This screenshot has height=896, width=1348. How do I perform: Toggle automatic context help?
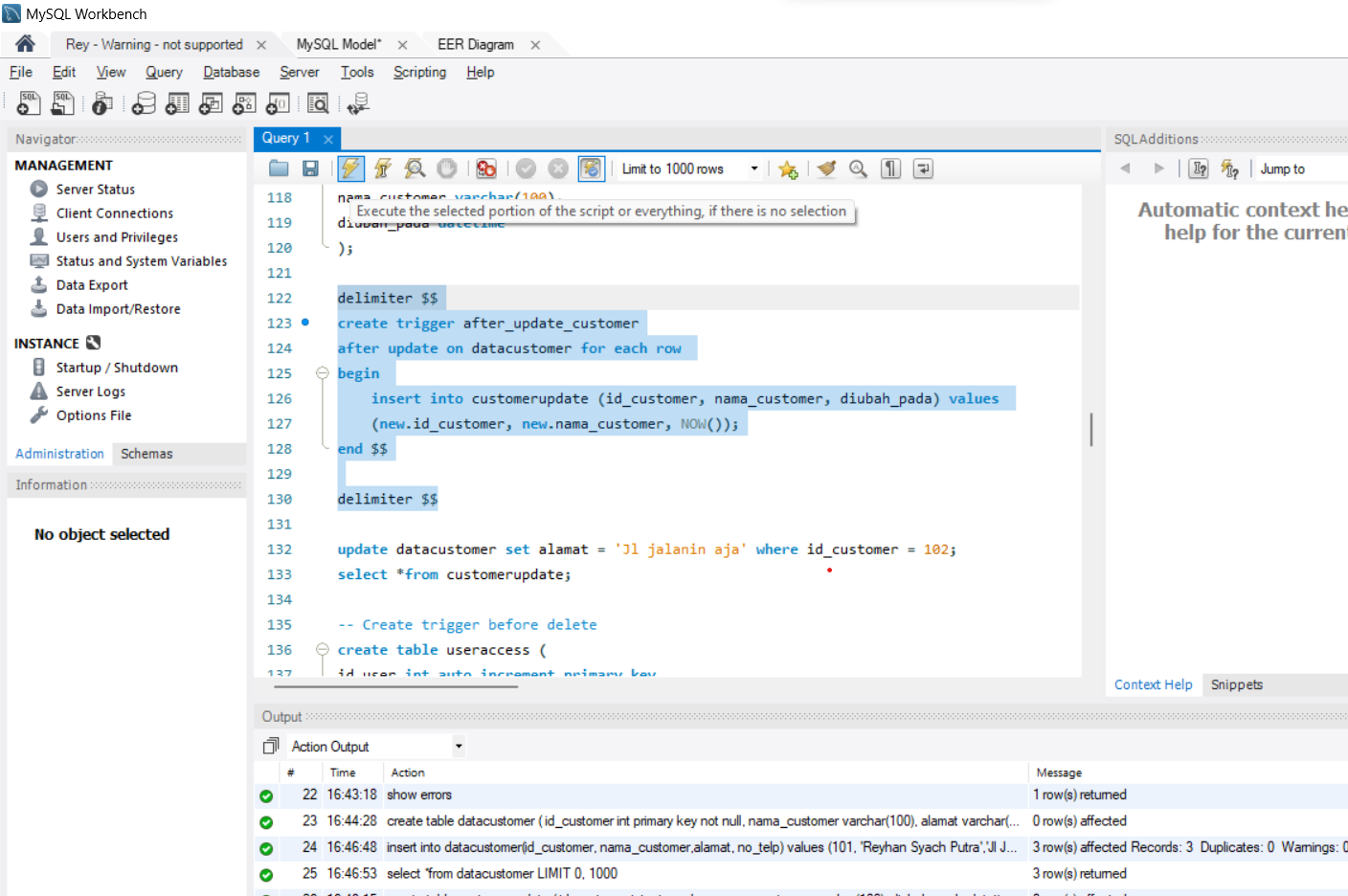pos(1199,168)
